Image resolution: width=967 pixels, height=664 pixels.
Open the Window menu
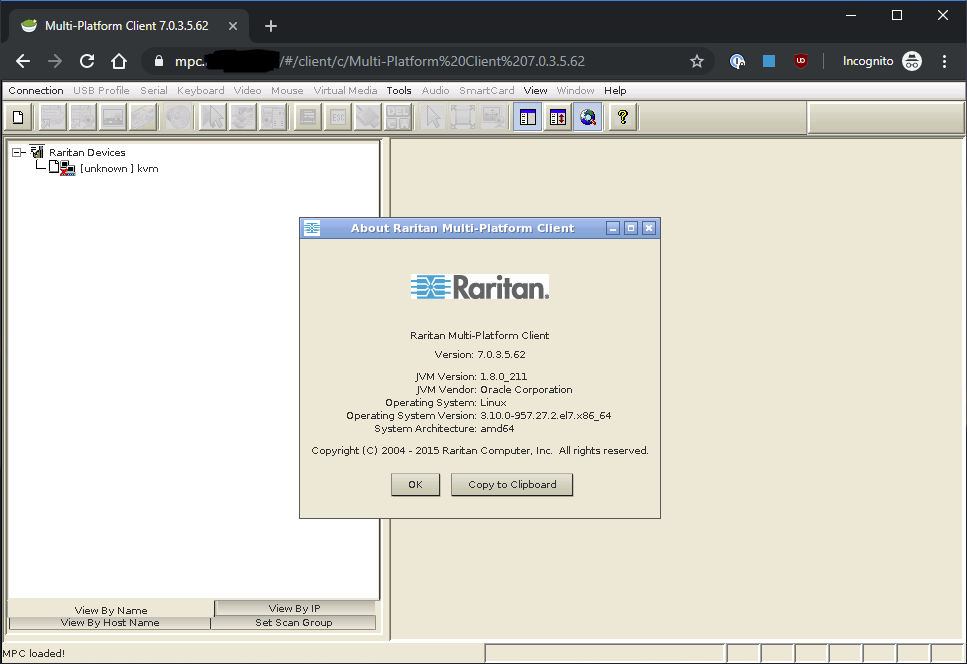575,91
